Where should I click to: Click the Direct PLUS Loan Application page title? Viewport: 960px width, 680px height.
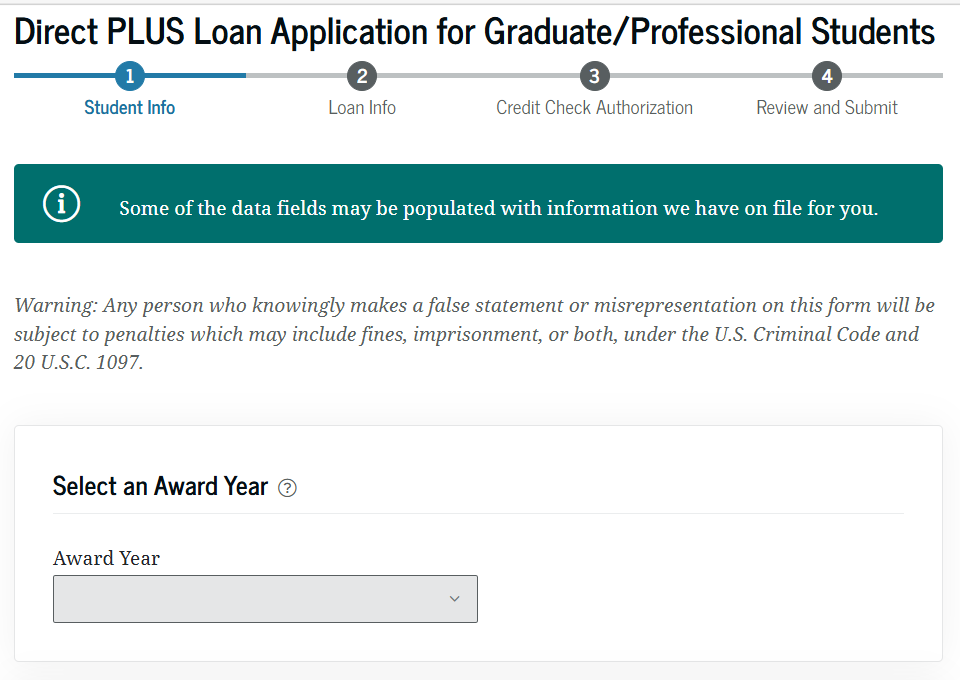tap(475, 32)
